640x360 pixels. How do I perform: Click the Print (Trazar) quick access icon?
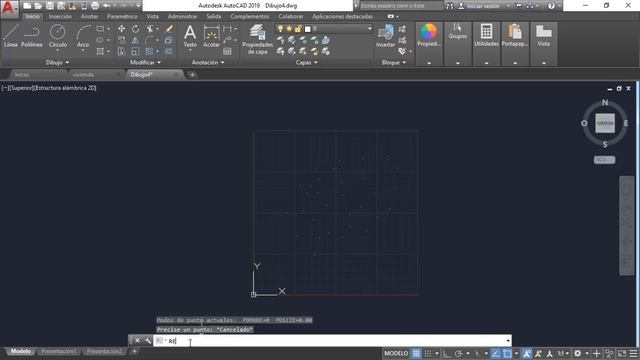coord(95,6)
